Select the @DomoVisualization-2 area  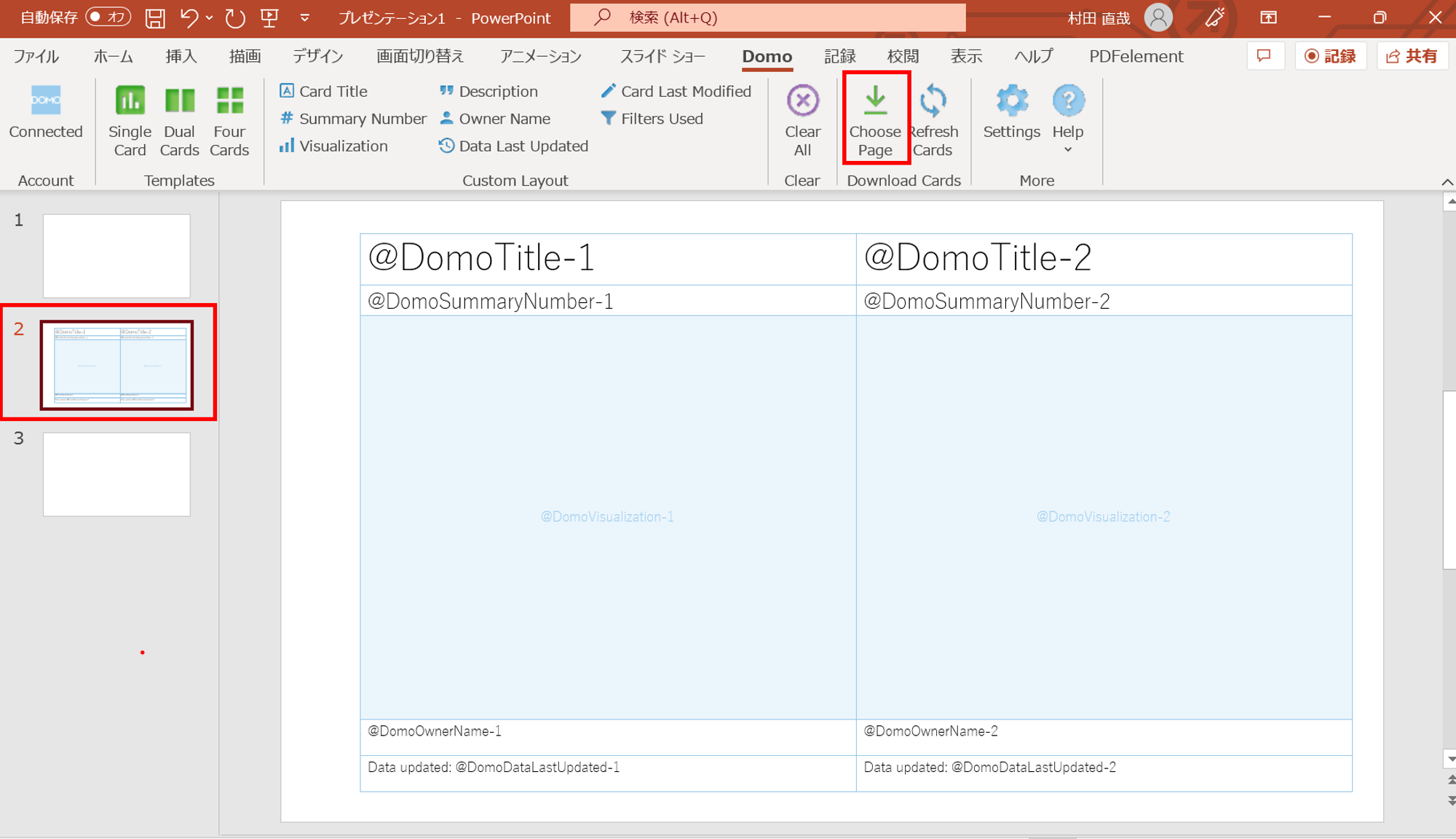(x=1104, y=517)
